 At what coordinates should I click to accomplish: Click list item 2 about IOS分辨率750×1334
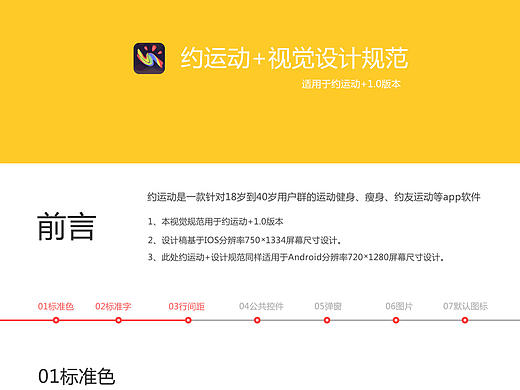244,240
